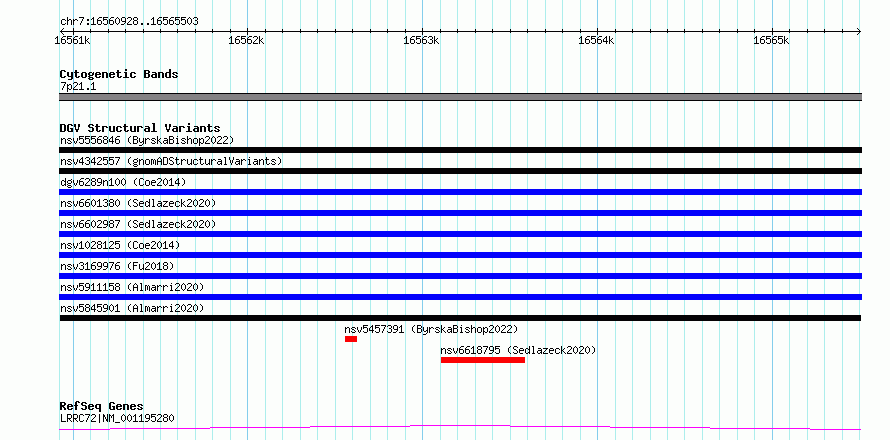
Task: Click the blue bar under dgv6289n100
Action: tap(460, 192)
